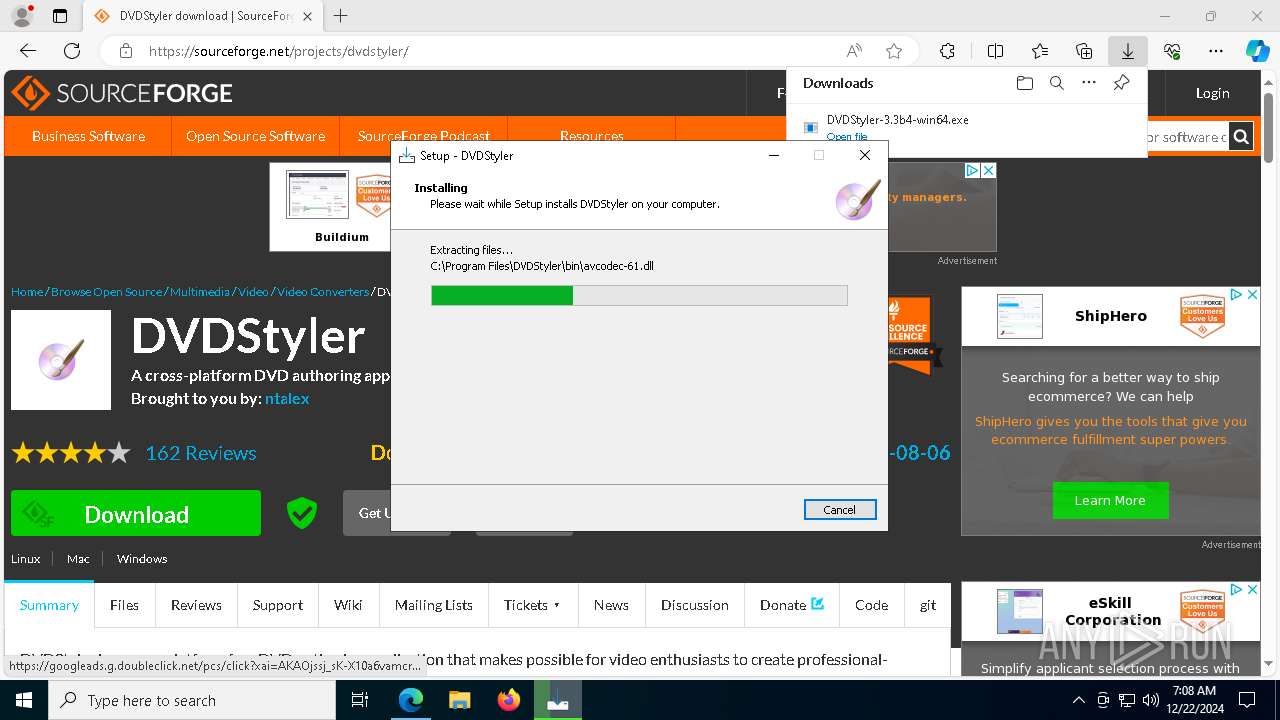Open browser extensions puzzle icon
The image size is (1280, 720).
[948, 51]
